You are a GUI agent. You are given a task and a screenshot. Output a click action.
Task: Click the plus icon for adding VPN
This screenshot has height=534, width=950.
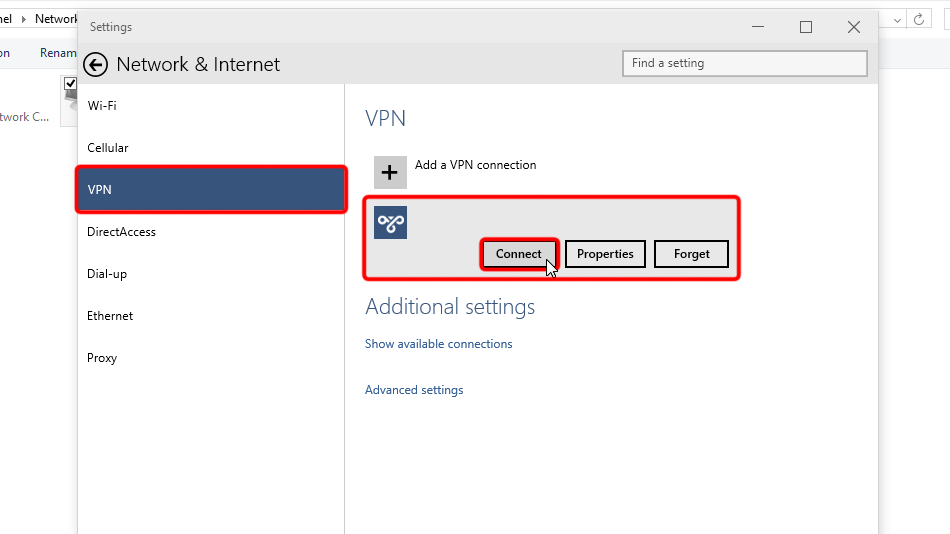(x=390, y=172)
